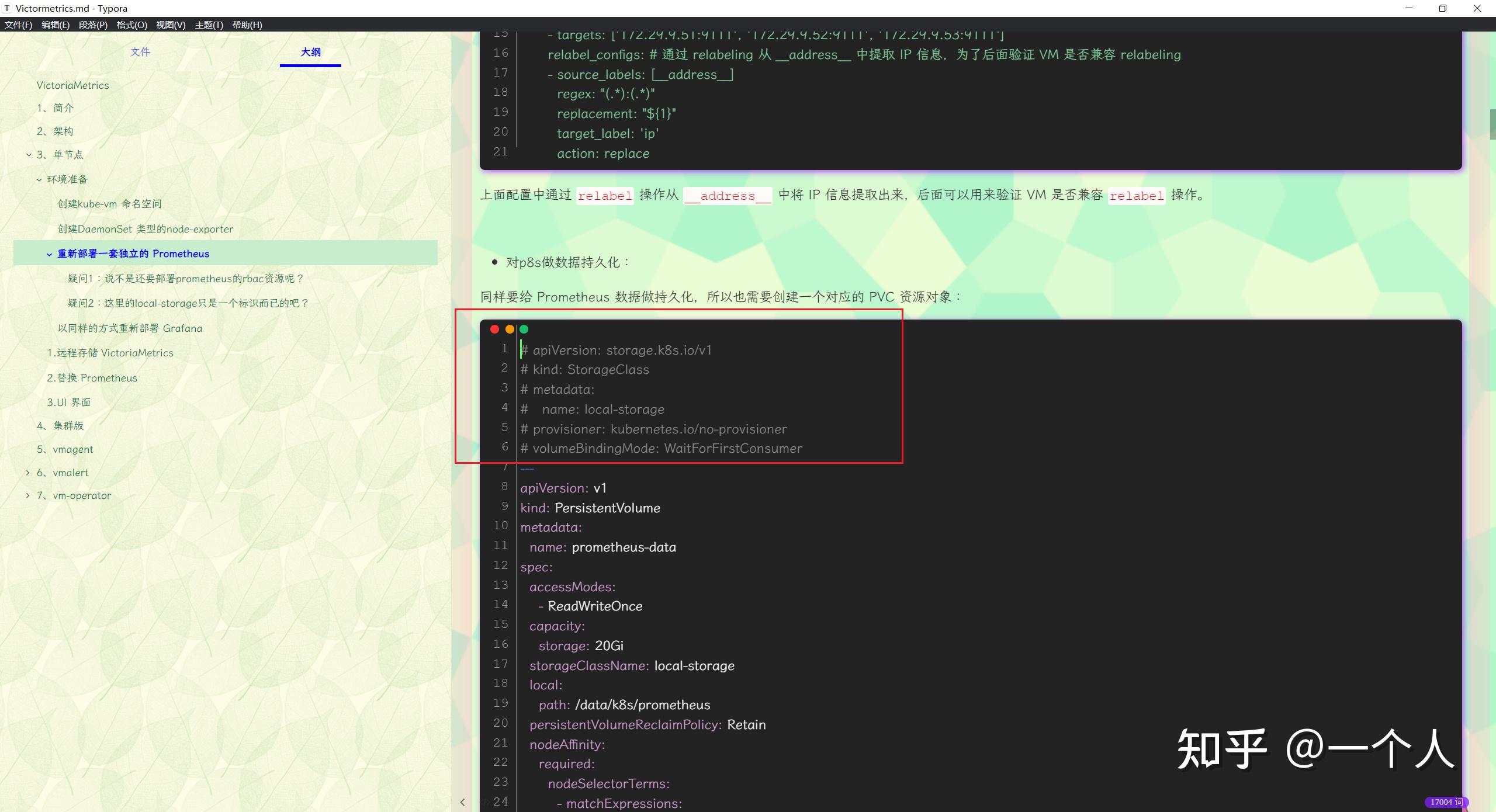Place cursor in __address__ inline code
1496x812 pixels.
pos(728,196)
